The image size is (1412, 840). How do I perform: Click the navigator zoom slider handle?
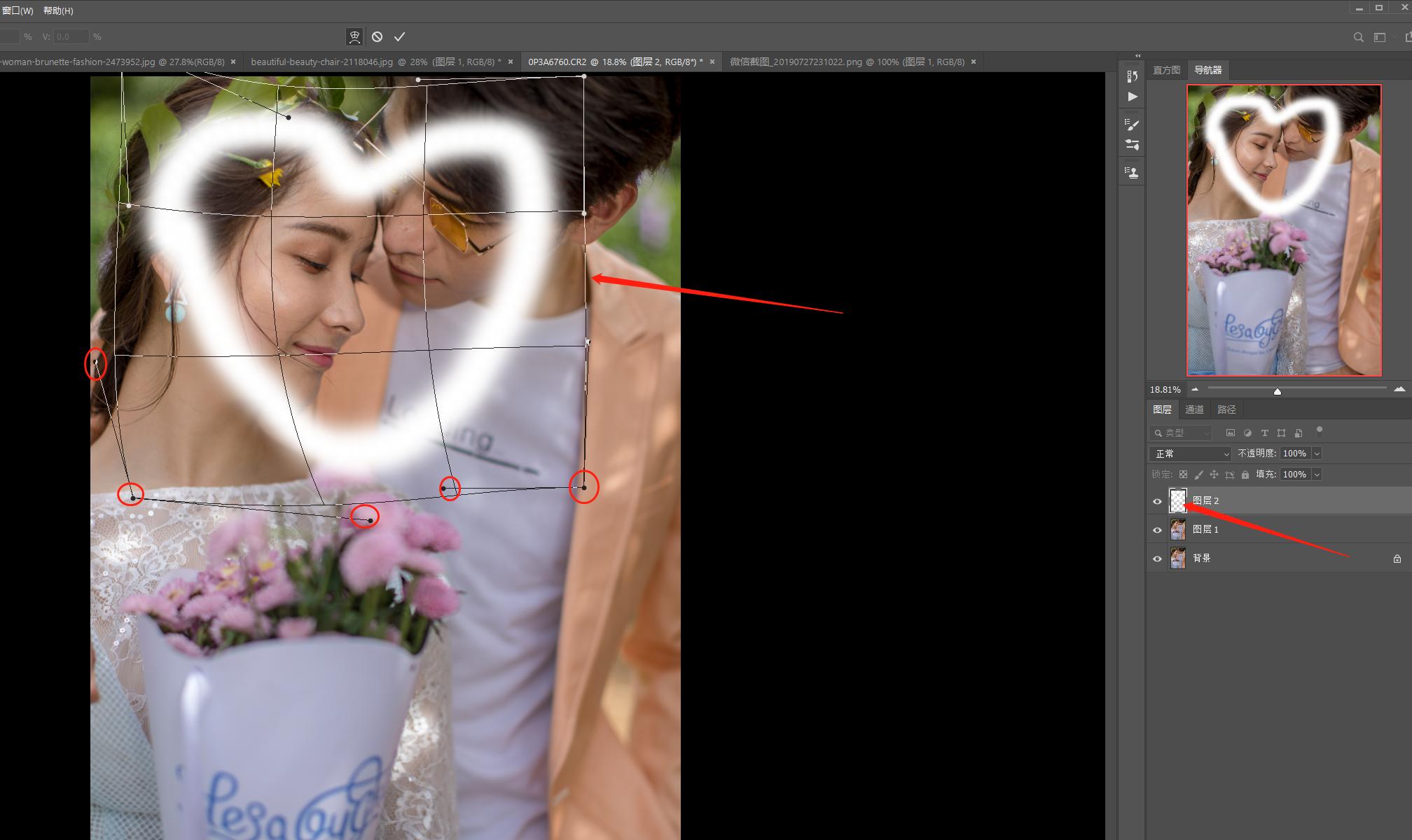(x=1278, y=391)
